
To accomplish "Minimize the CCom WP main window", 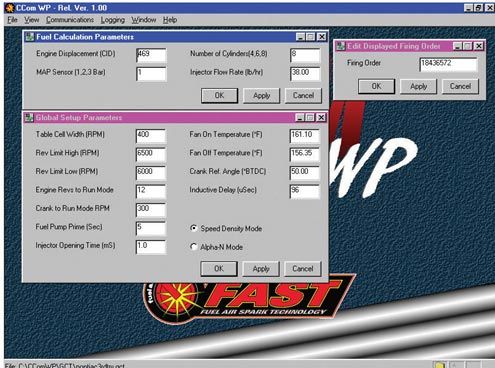I will click(x=468, y=8).
